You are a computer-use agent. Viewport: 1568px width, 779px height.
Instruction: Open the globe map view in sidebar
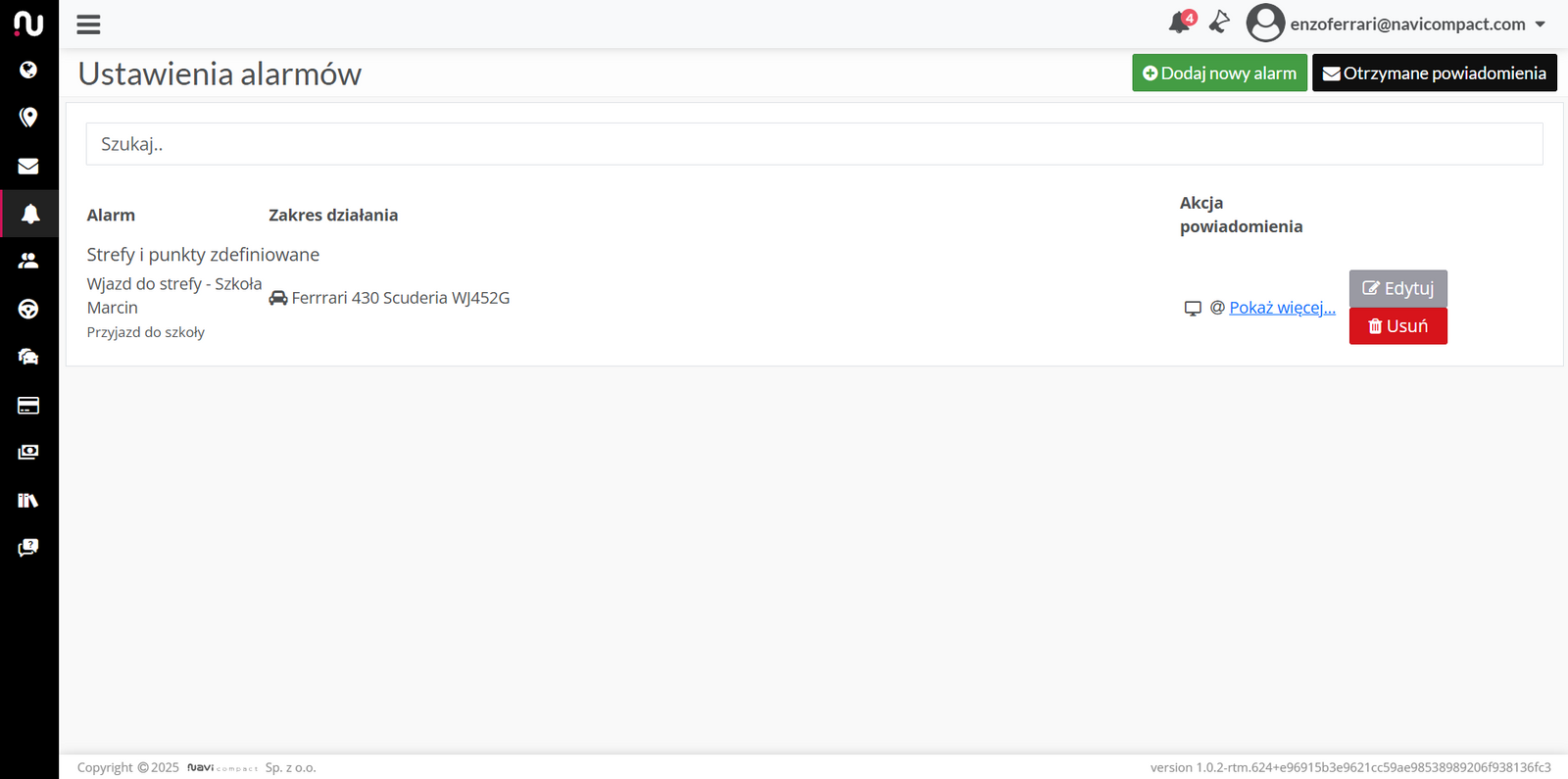point(28,70)
